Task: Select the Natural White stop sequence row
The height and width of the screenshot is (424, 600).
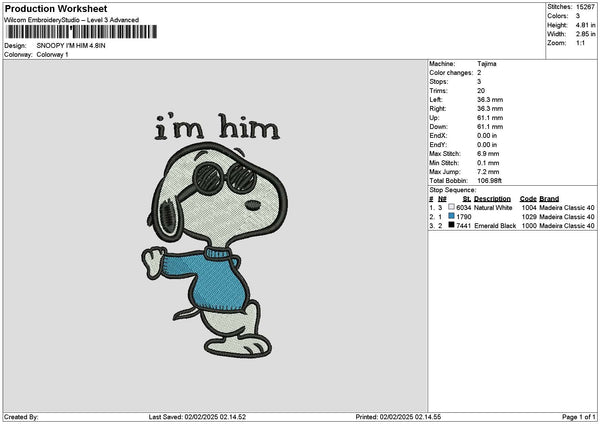Action: [511, 207]
